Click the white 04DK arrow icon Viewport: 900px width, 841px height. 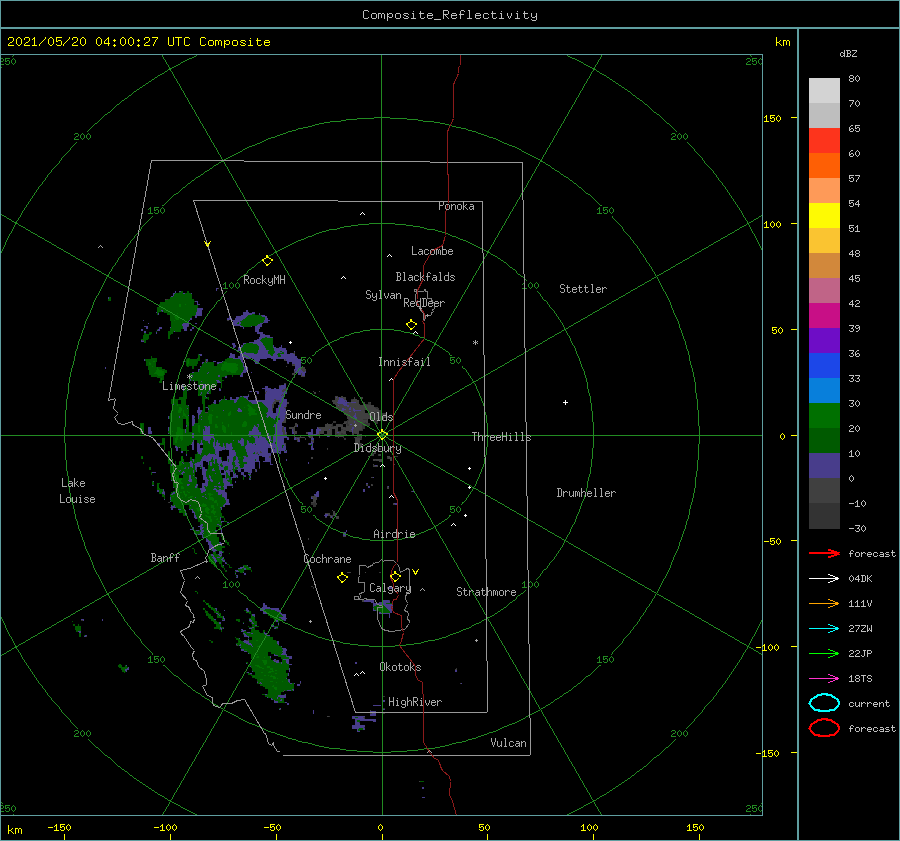pos(824,578)
